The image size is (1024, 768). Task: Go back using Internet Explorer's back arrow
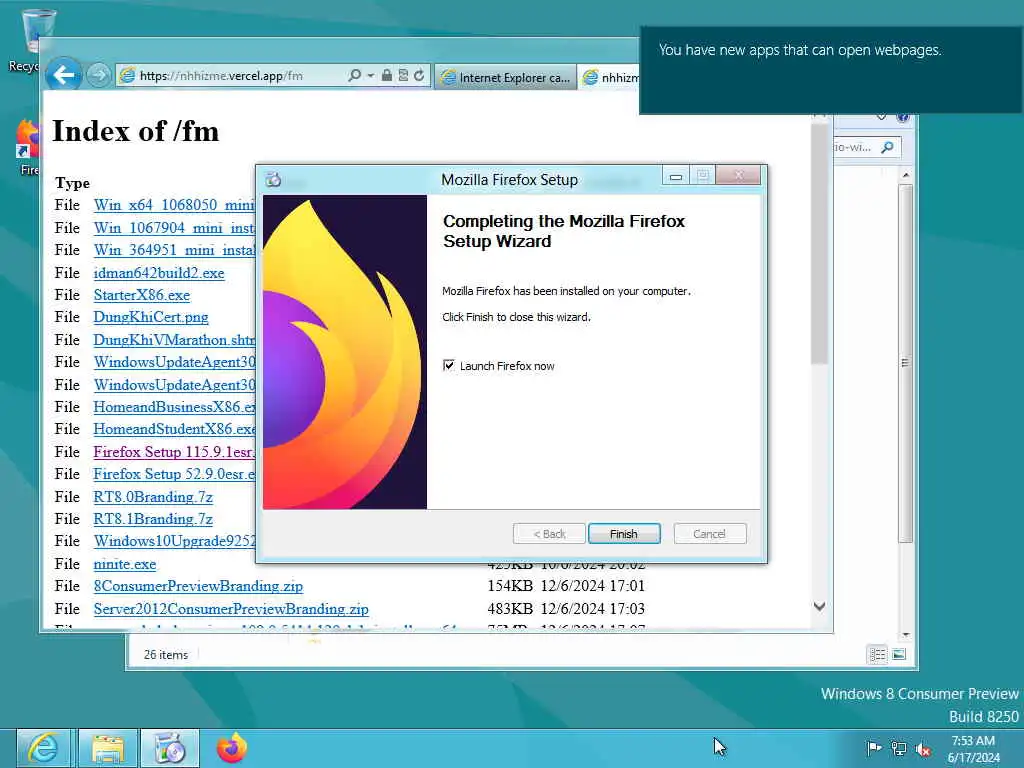coord(63,75)
